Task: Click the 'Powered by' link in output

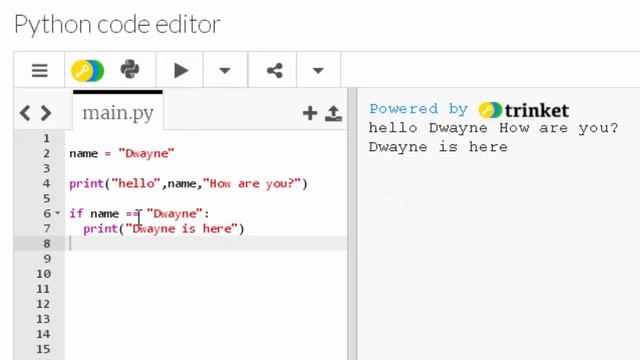Action: (418, 109)
